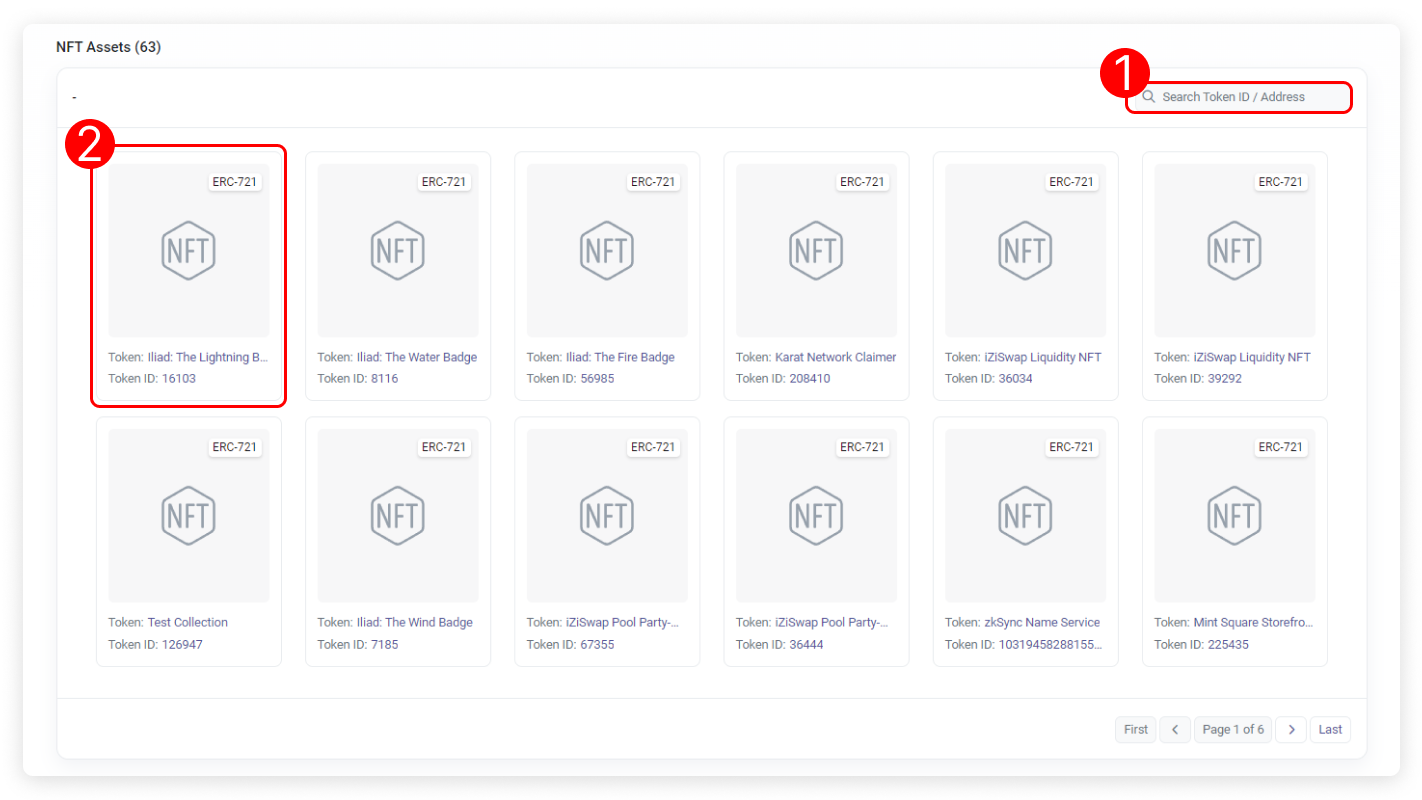Click the Page 1 of 6 indicator
The image size is (1422, 800).
tap(1233, 729)
